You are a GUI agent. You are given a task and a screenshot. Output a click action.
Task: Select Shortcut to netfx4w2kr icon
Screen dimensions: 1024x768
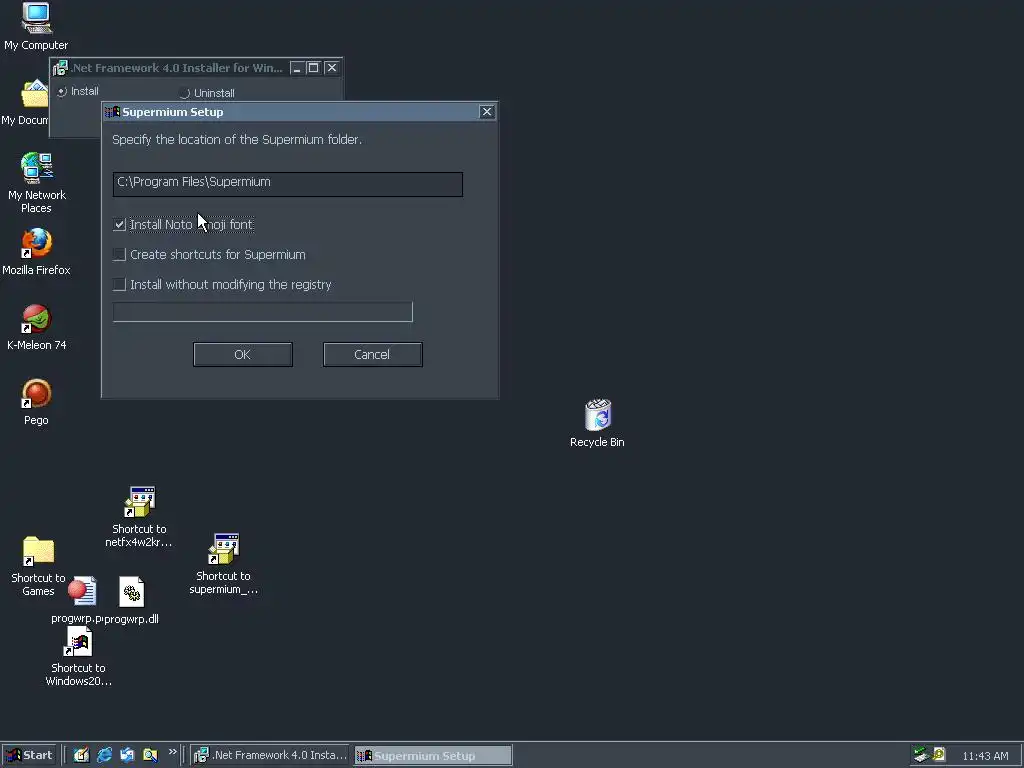coord(140,502)
